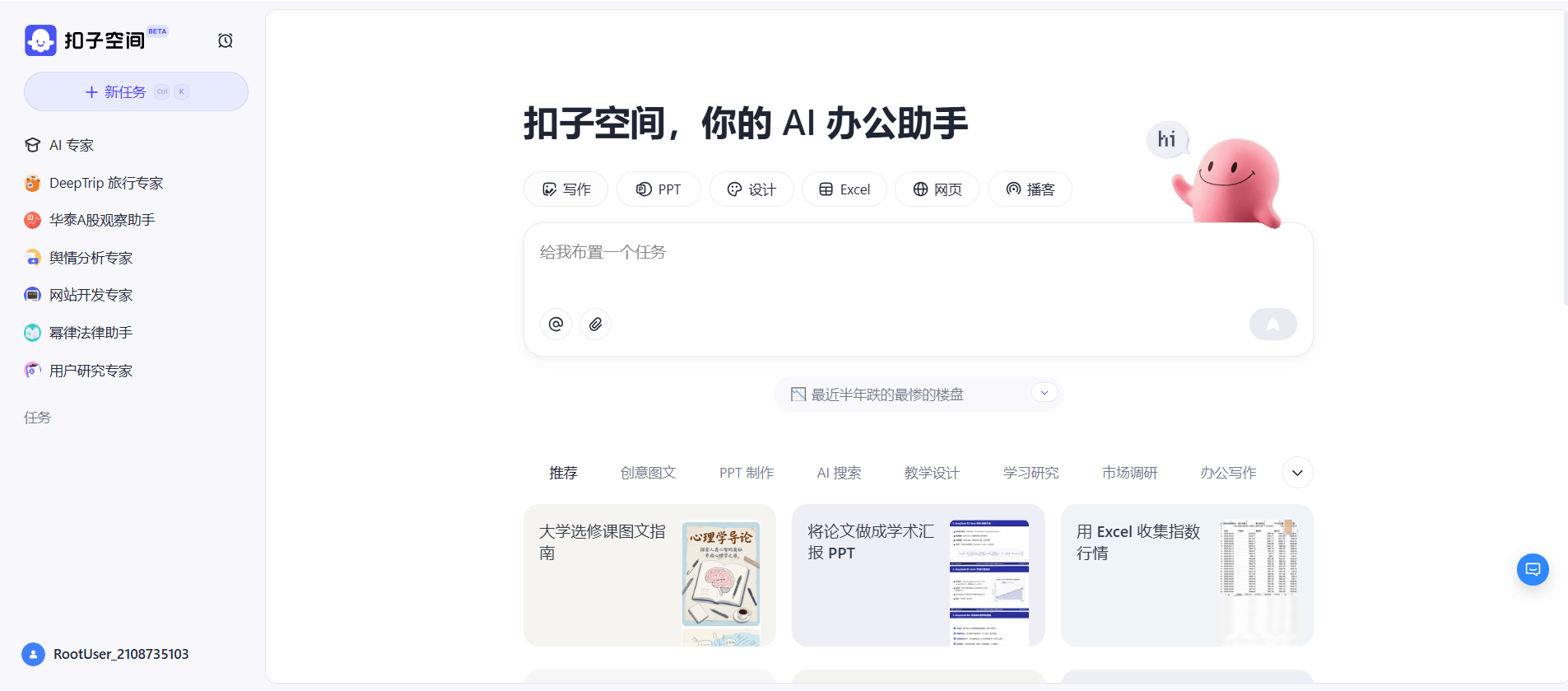Click the paperclip attachment icon

596,324
